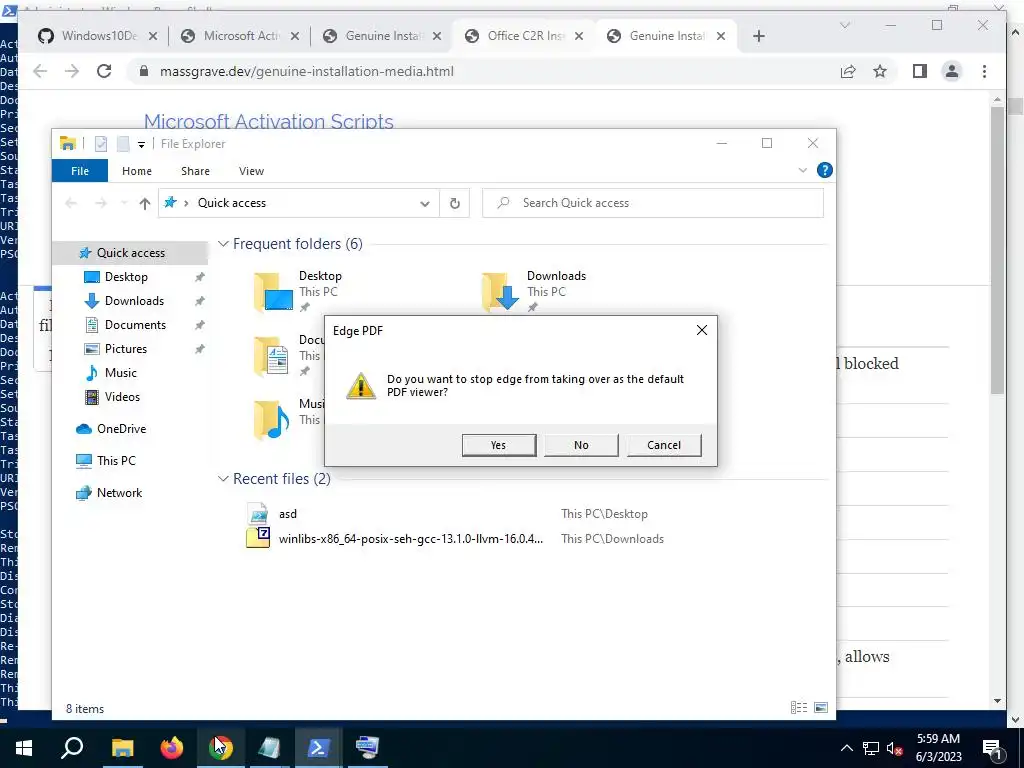
Task: Click File Explorer's Forward arrow
Action: (x=101, y=203)
